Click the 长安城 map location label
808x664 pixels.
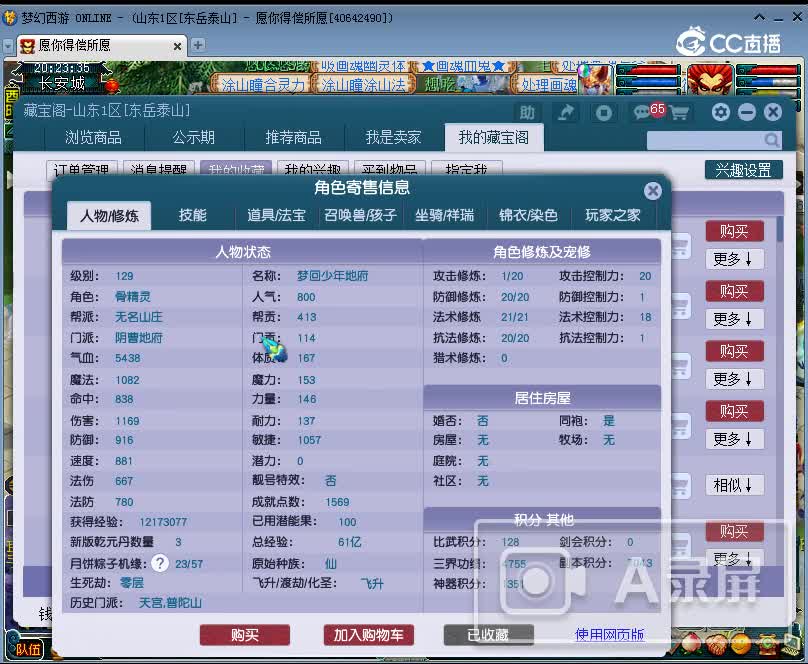click(x=61, y=83)
